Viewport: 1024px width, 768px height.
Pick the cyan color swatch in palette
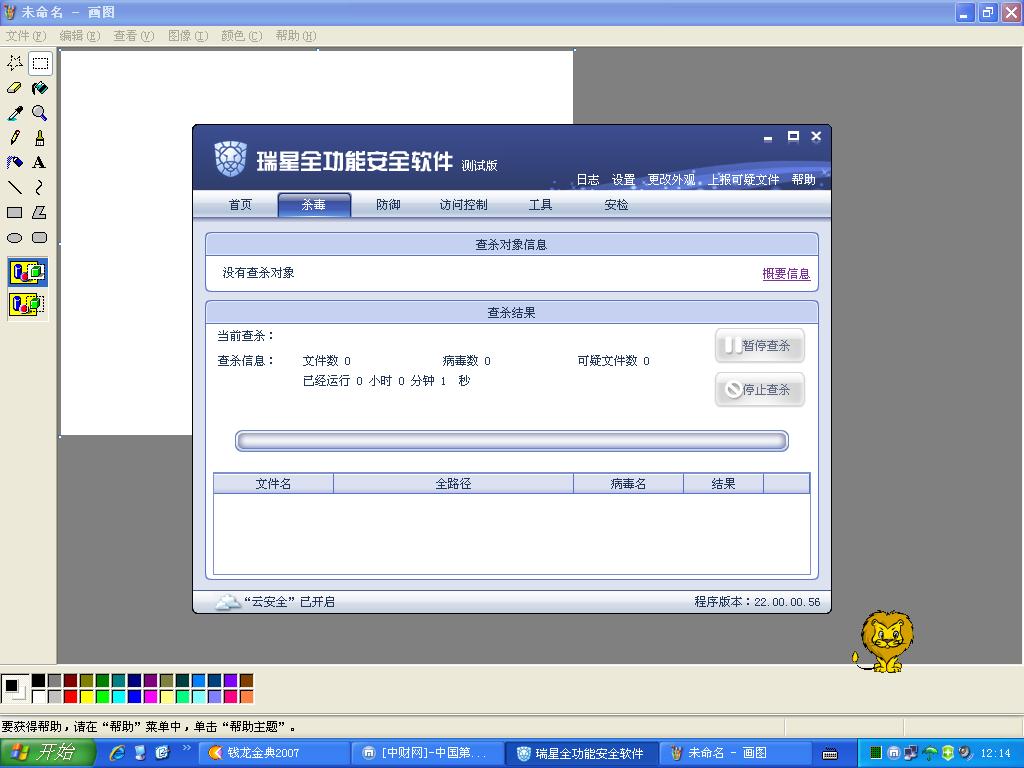[119, 697]
